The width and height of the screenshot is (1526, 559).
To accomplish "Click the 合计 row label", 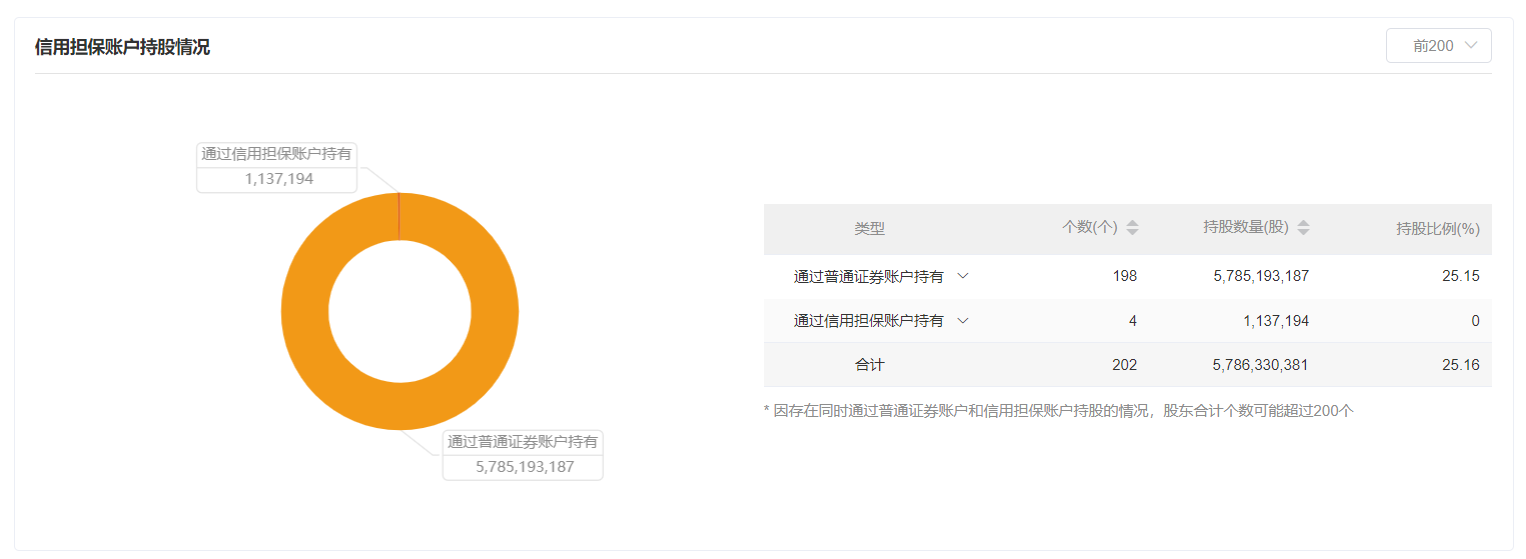I will tap(869, 365).
